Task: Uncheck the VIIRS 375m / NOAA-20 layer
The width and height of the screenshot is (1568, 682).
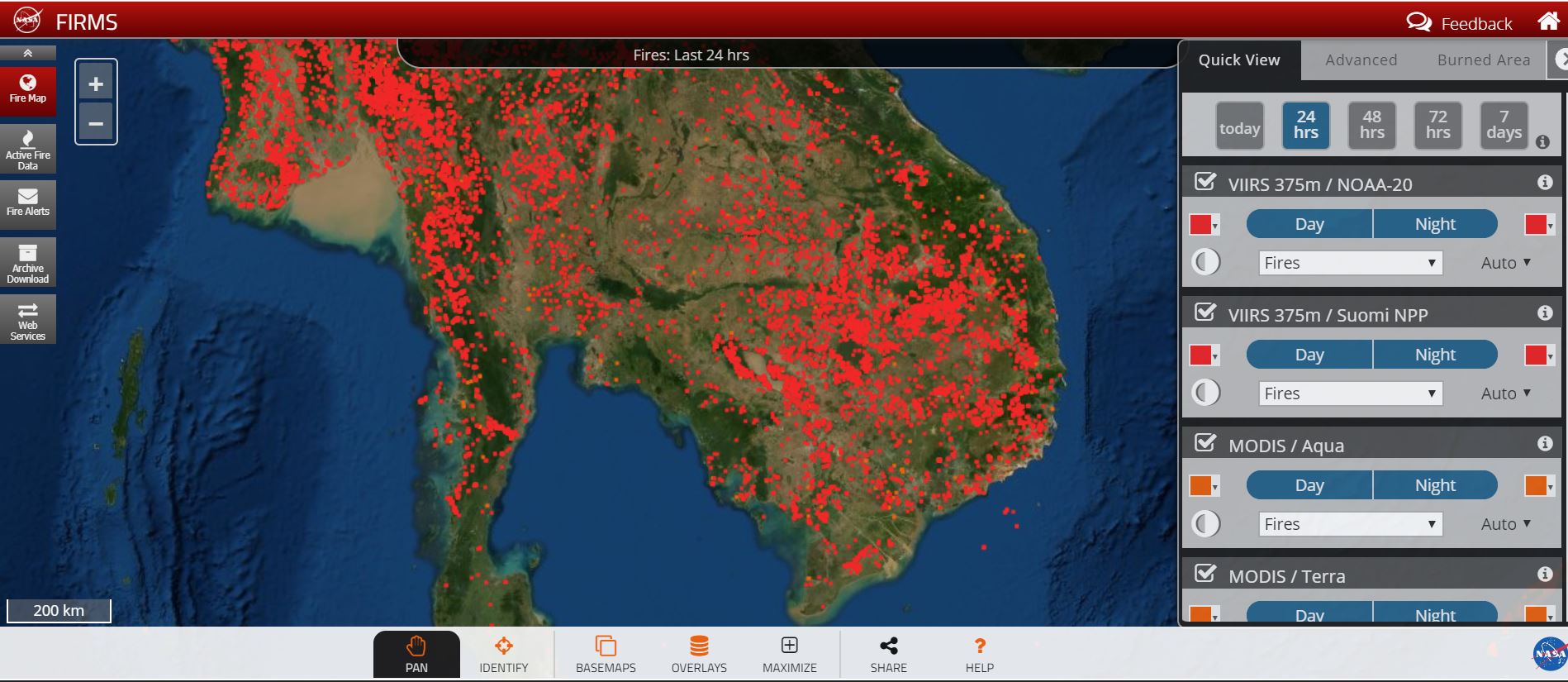Action: tap(1205, 182)
